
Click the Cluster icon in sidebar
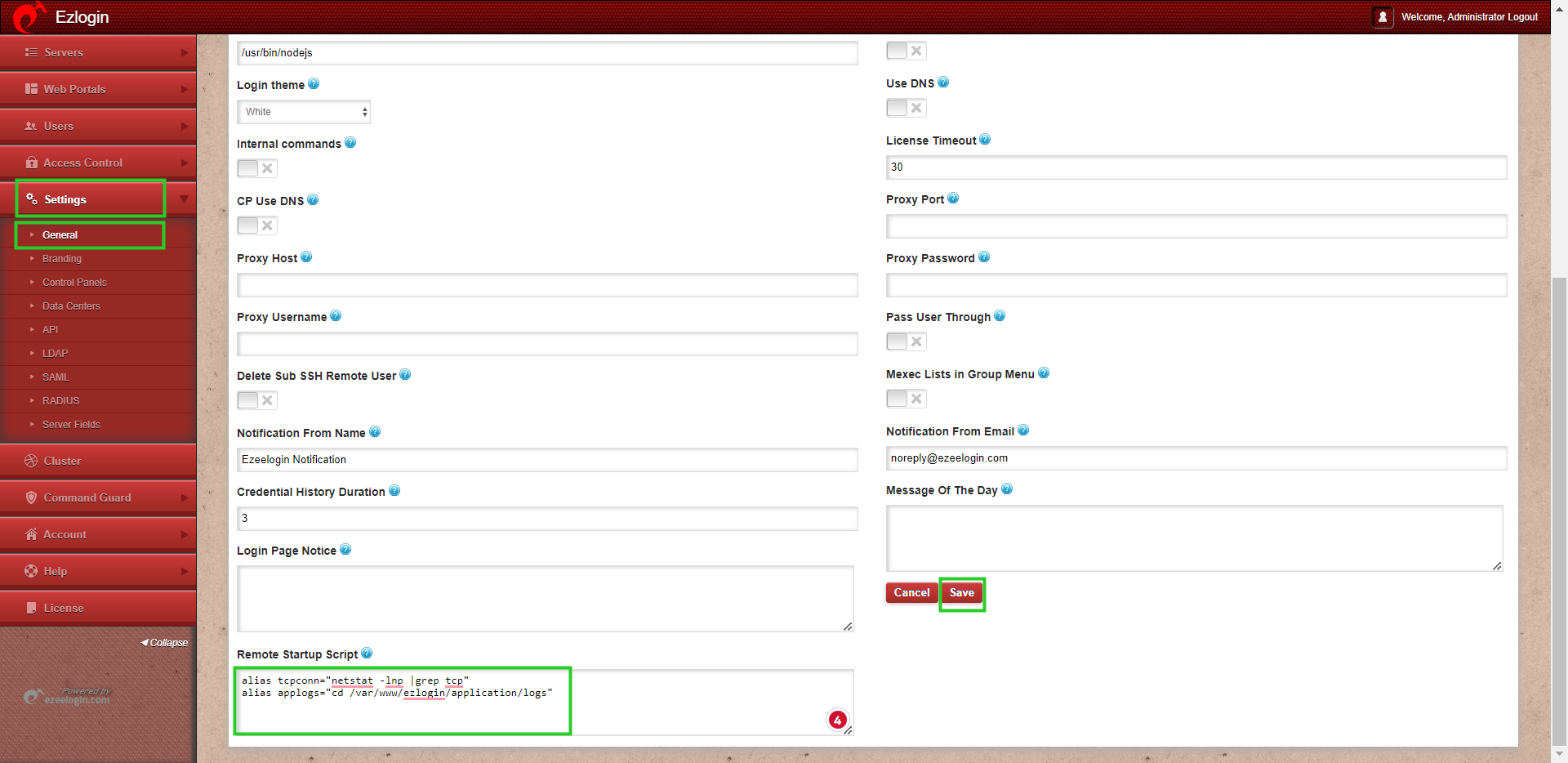[x=31, y=461]
